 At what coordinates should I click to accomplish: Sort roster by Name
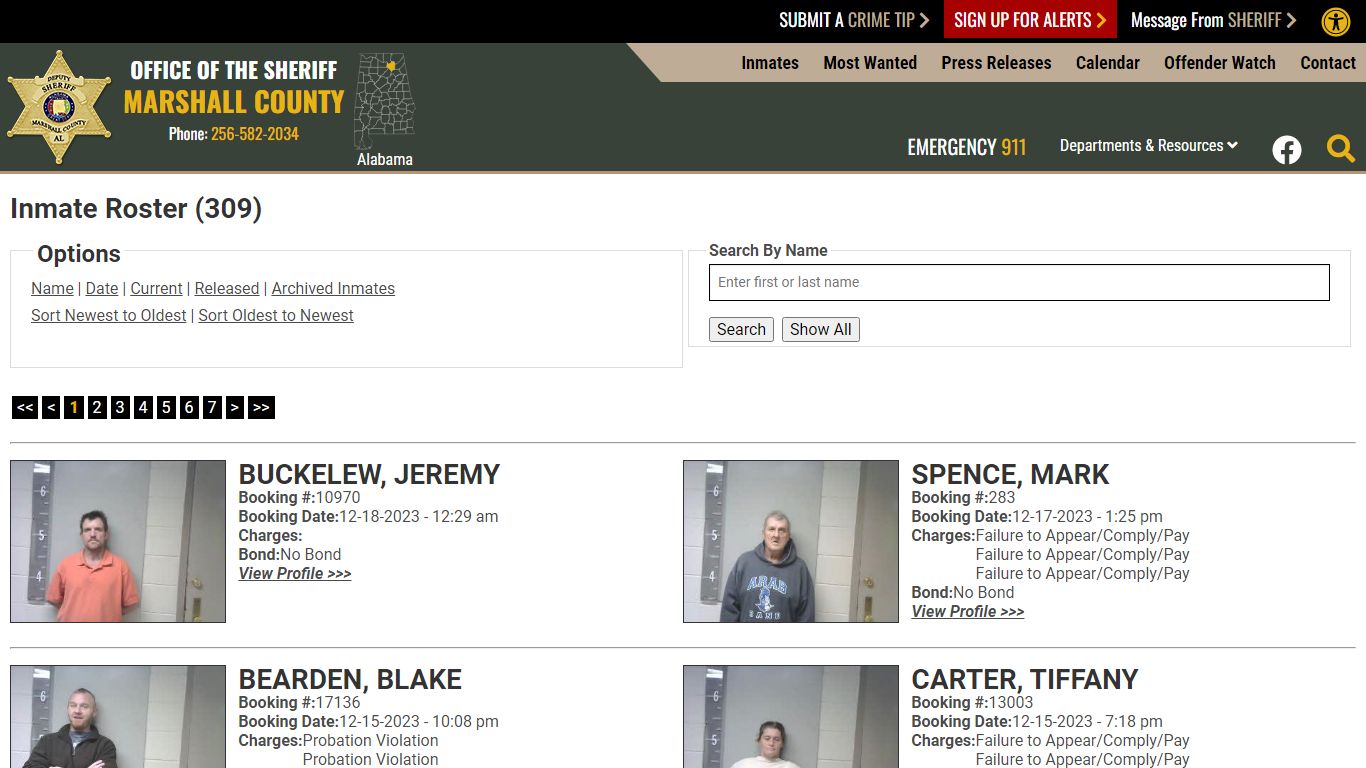pyautogui.click(x=52, y=288)
